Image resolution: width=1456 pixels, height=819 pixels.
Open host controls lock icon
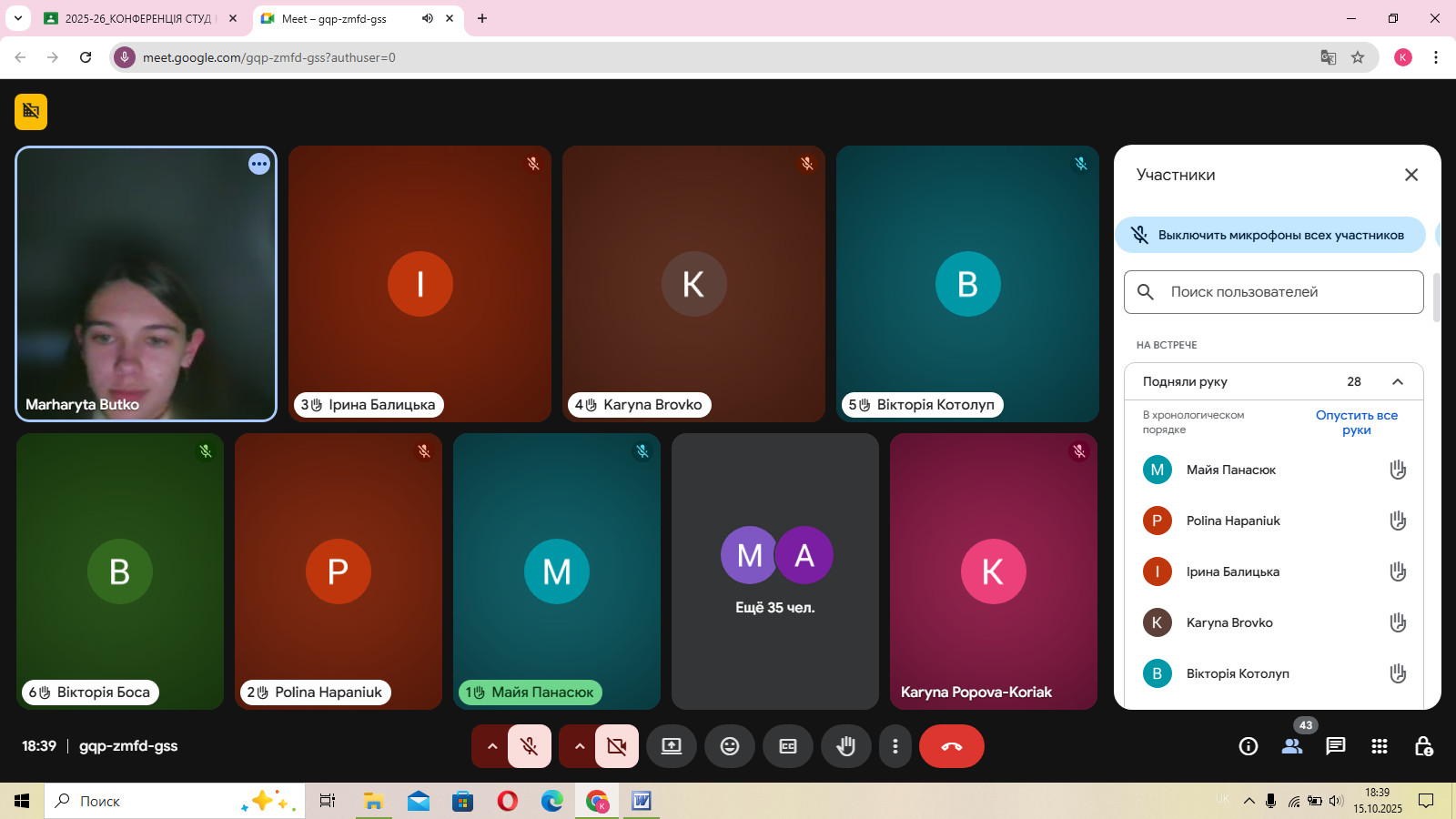click(x=1423, y=746)
